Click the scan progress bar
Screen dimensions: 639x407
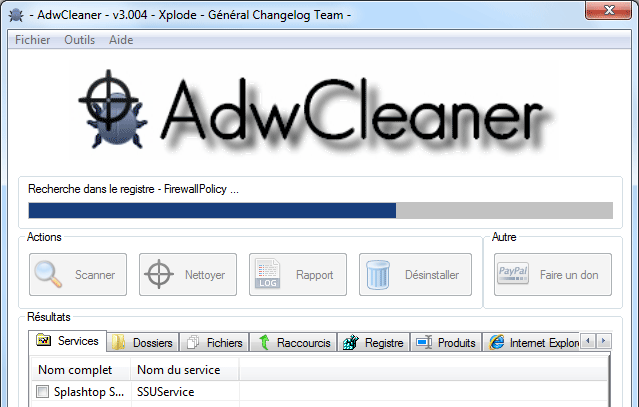coord(321,211)
